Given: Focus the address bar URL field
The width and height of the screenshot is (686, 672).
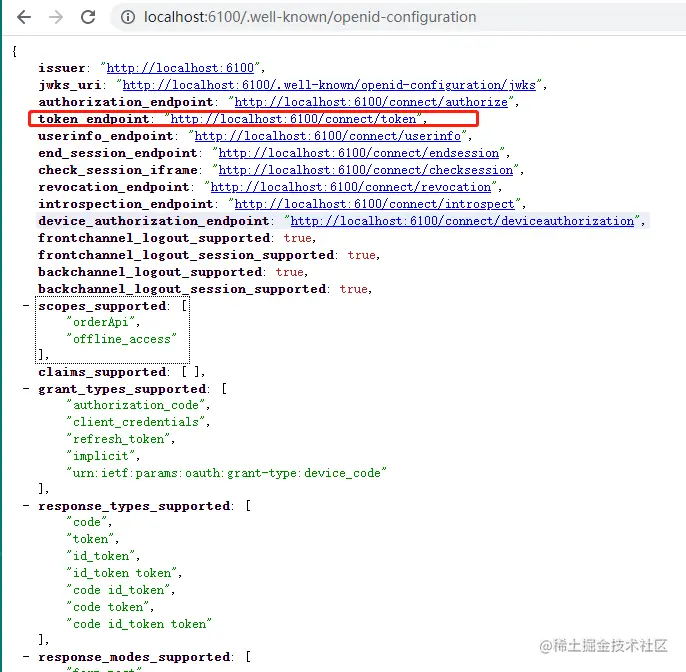Looking at the screenshot, I should 310,17.
